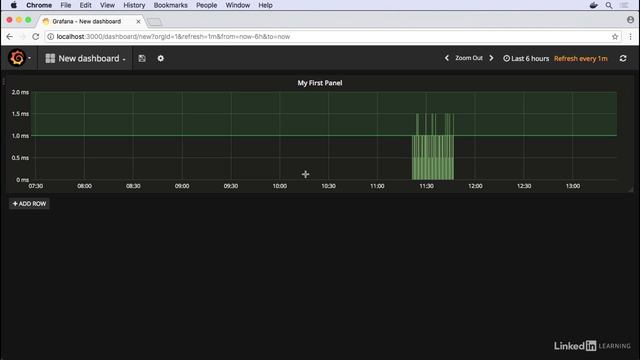Click the ADD ROW button
This screenshot has height=360, width=640.
pos(29,204)
